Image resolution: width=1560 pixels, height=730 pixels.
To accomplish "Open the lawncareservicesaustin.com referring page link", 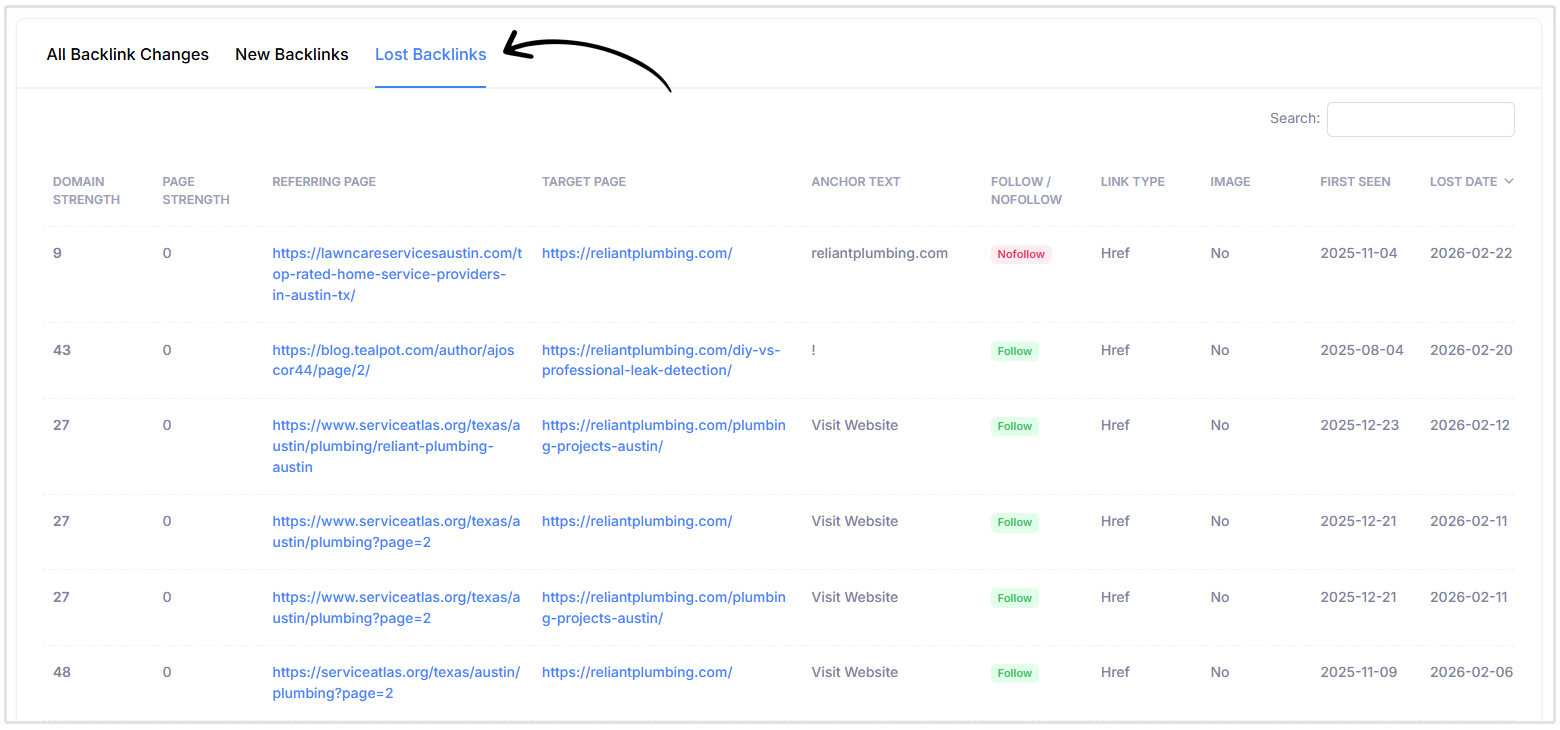I will point(396,273).
